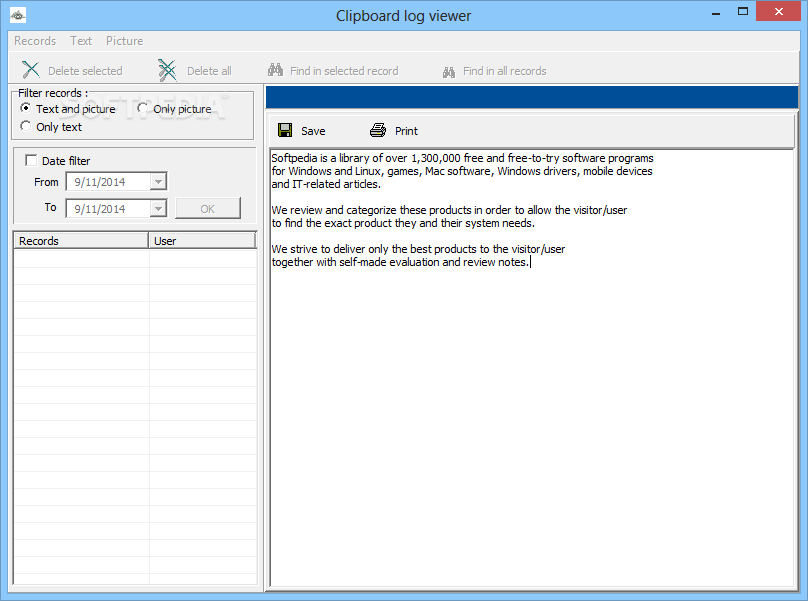808x601 pixels.
Task: Maximize the Clipboard log viewer window
Action: tap(743, 11)
